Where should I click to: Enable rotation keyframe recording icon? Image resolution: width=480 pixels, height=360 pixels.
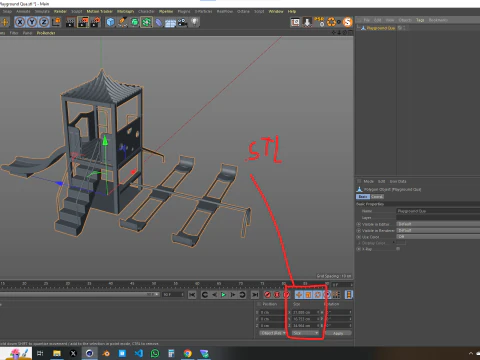[x=318, y=295]
